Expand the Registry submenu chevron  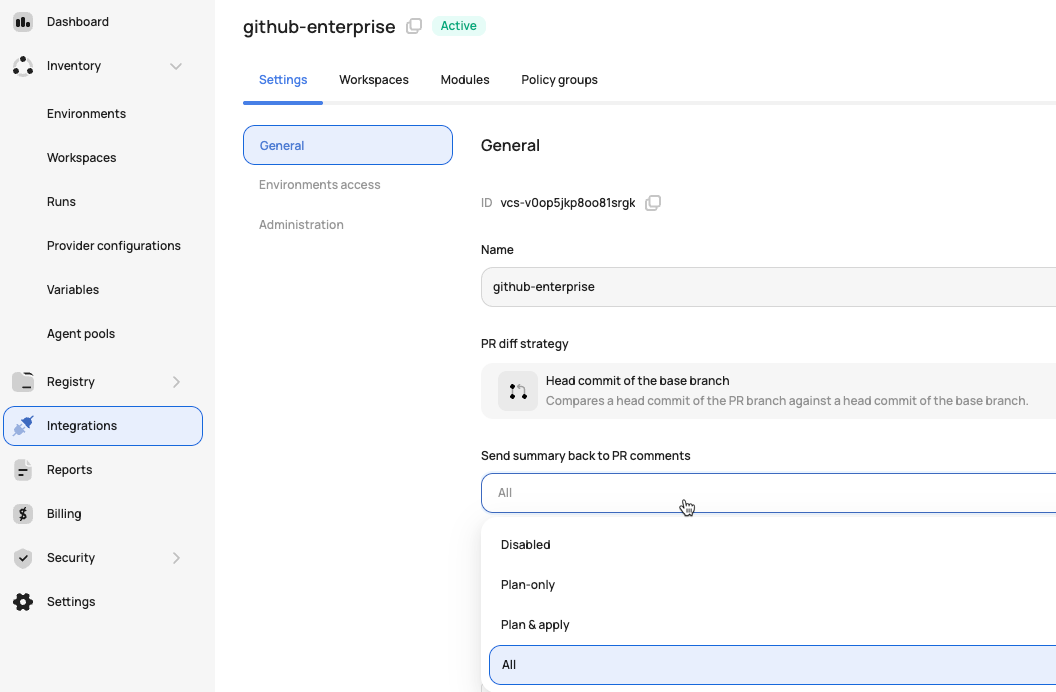point(176,382)
